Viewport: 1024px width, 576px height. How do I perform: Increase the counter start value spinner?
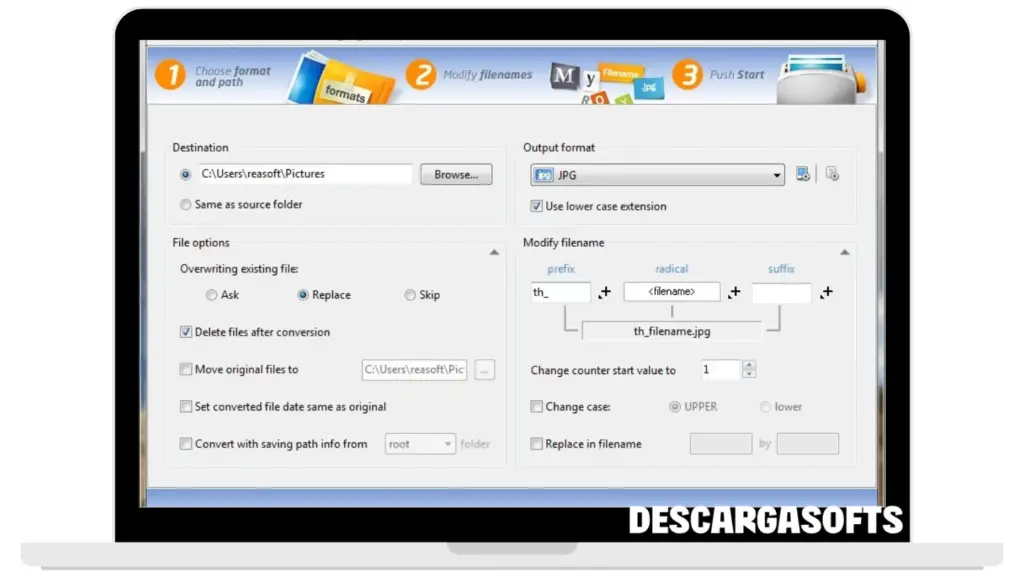click(x=749, y=365)
